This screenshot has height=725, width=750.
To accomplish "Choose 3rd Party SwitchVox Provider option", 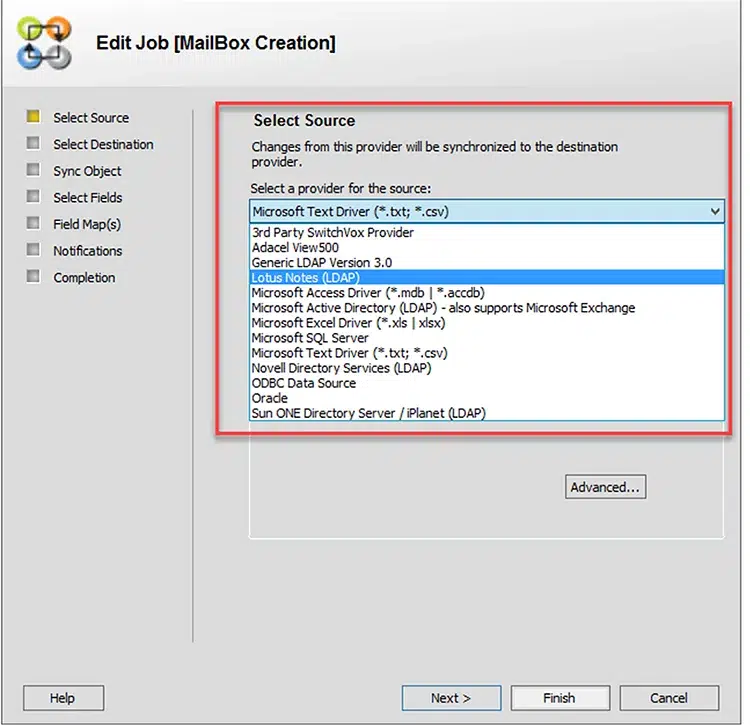I will (487, 232).
